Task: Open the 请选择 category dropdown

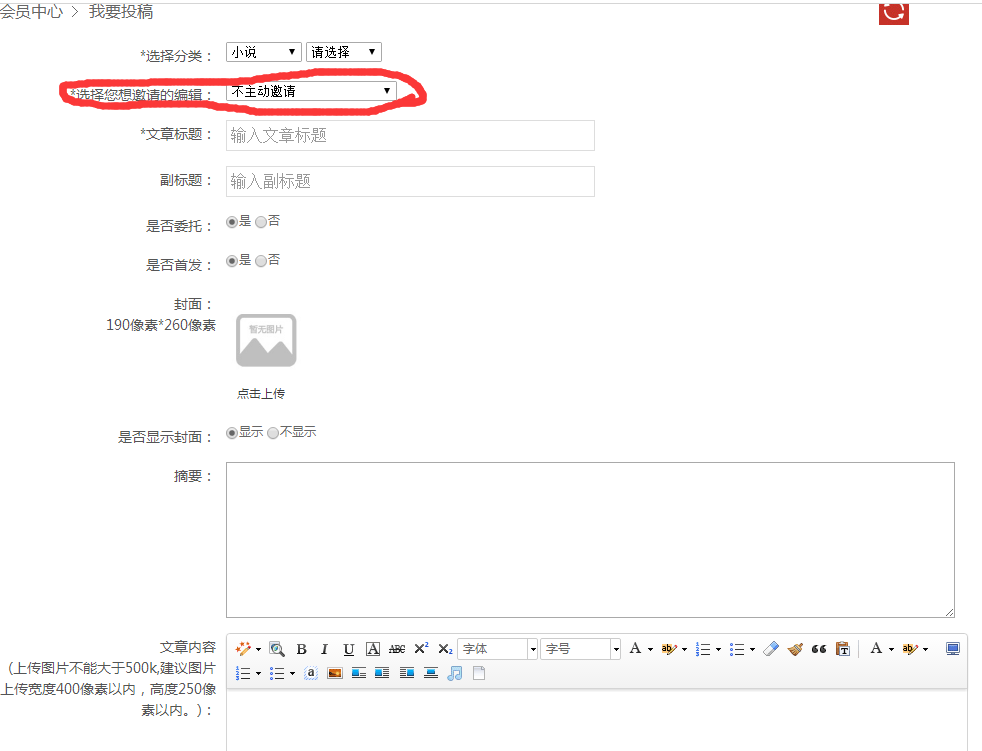Action: 343,51
